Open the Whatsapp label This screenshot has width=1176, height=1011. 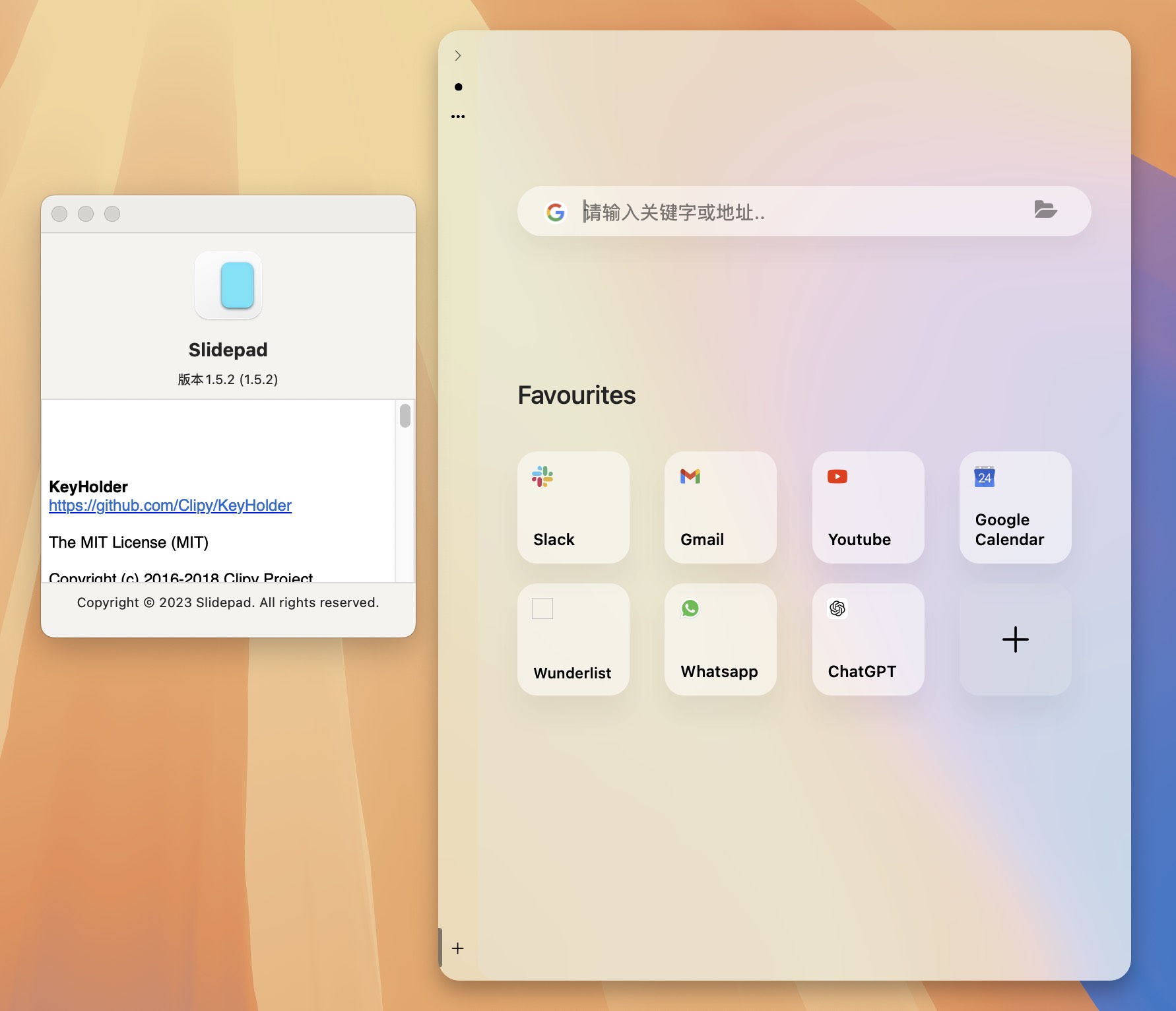click(x=719, y=672)
